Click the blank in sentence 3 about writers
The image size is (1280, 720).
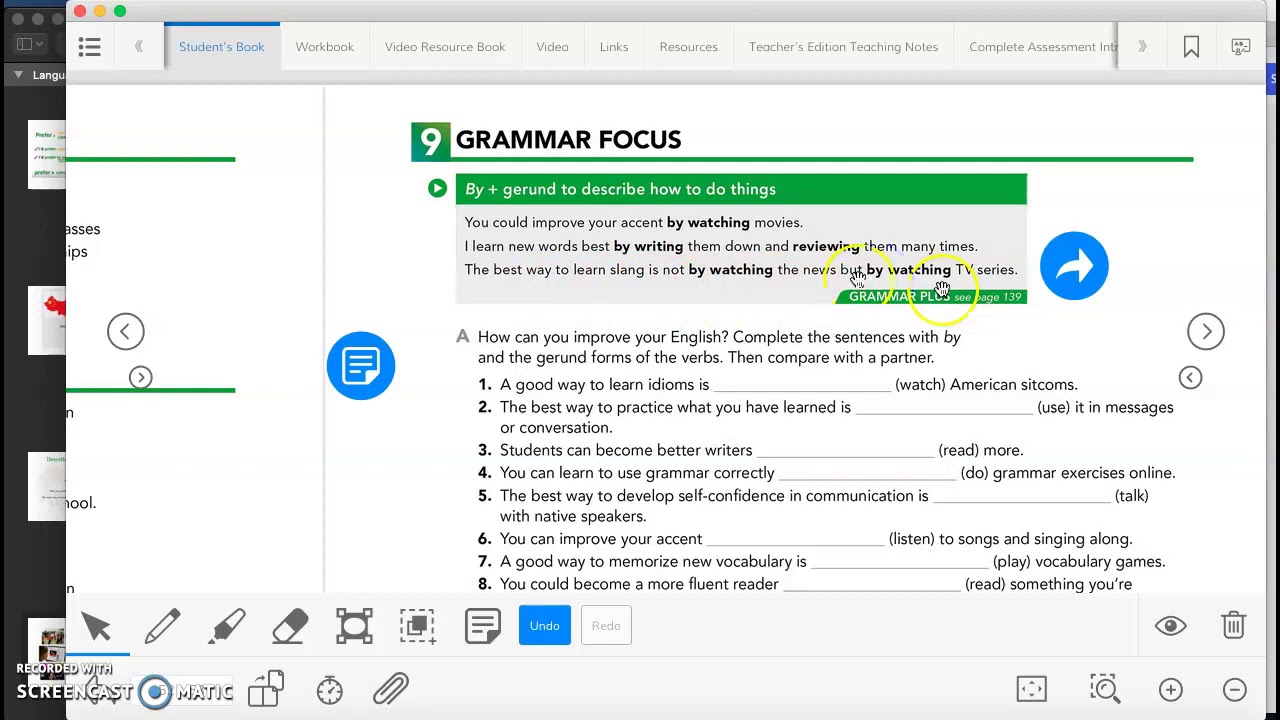tap(845, 451)
